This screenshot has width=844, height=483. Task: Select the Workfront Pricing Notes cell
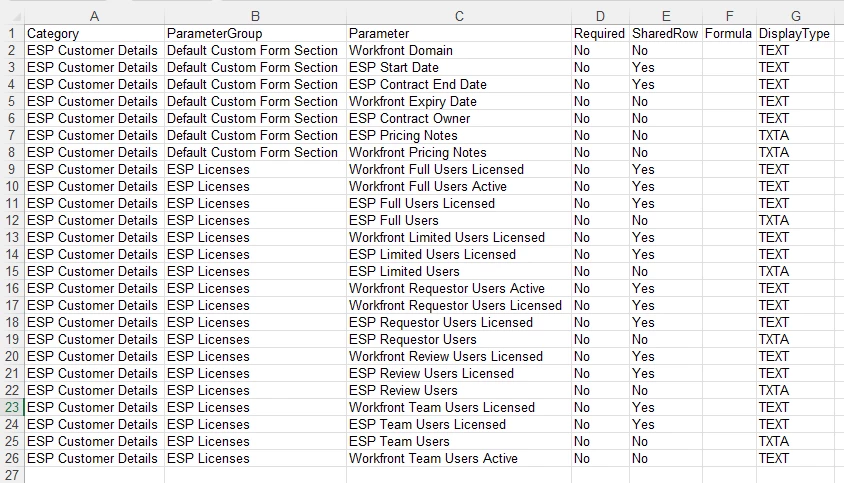[459, 152]
